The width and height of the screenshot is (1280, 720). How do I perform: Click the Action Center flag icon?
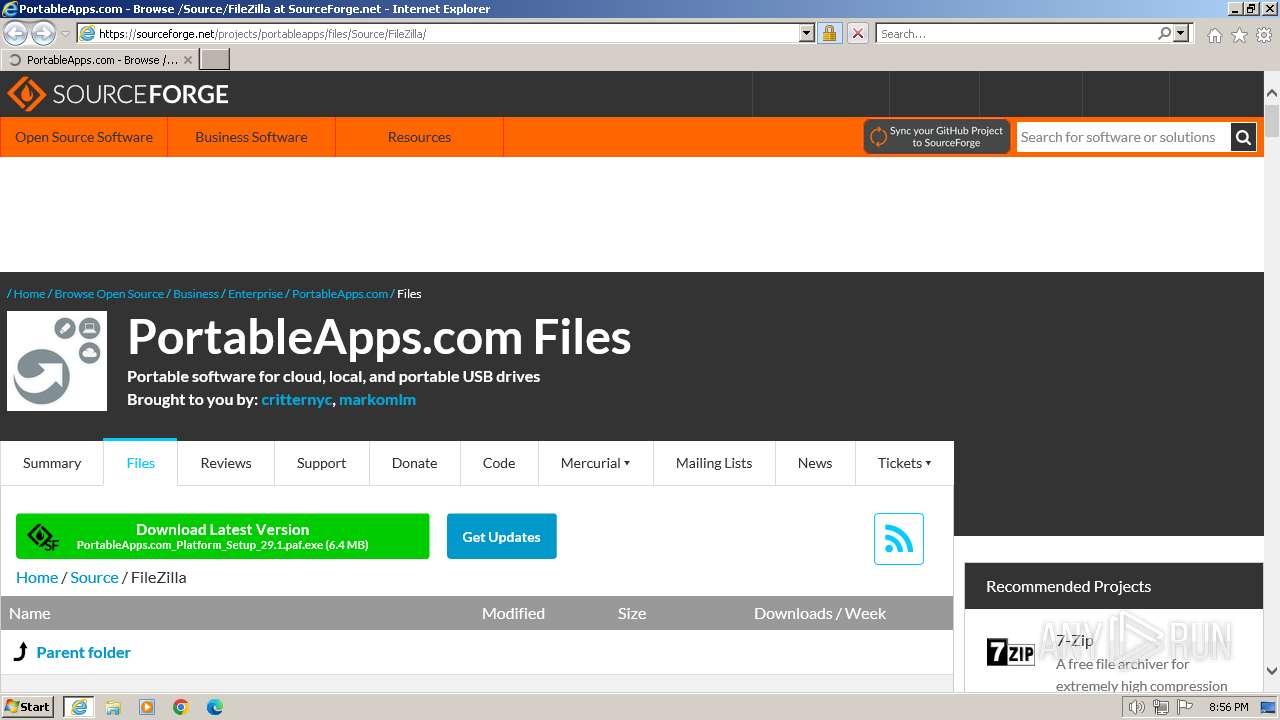click(1185, 707)
